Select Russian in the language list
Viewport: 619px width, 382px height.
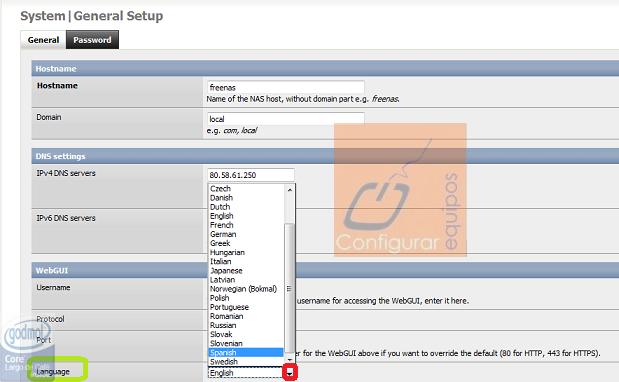point(246,325)
